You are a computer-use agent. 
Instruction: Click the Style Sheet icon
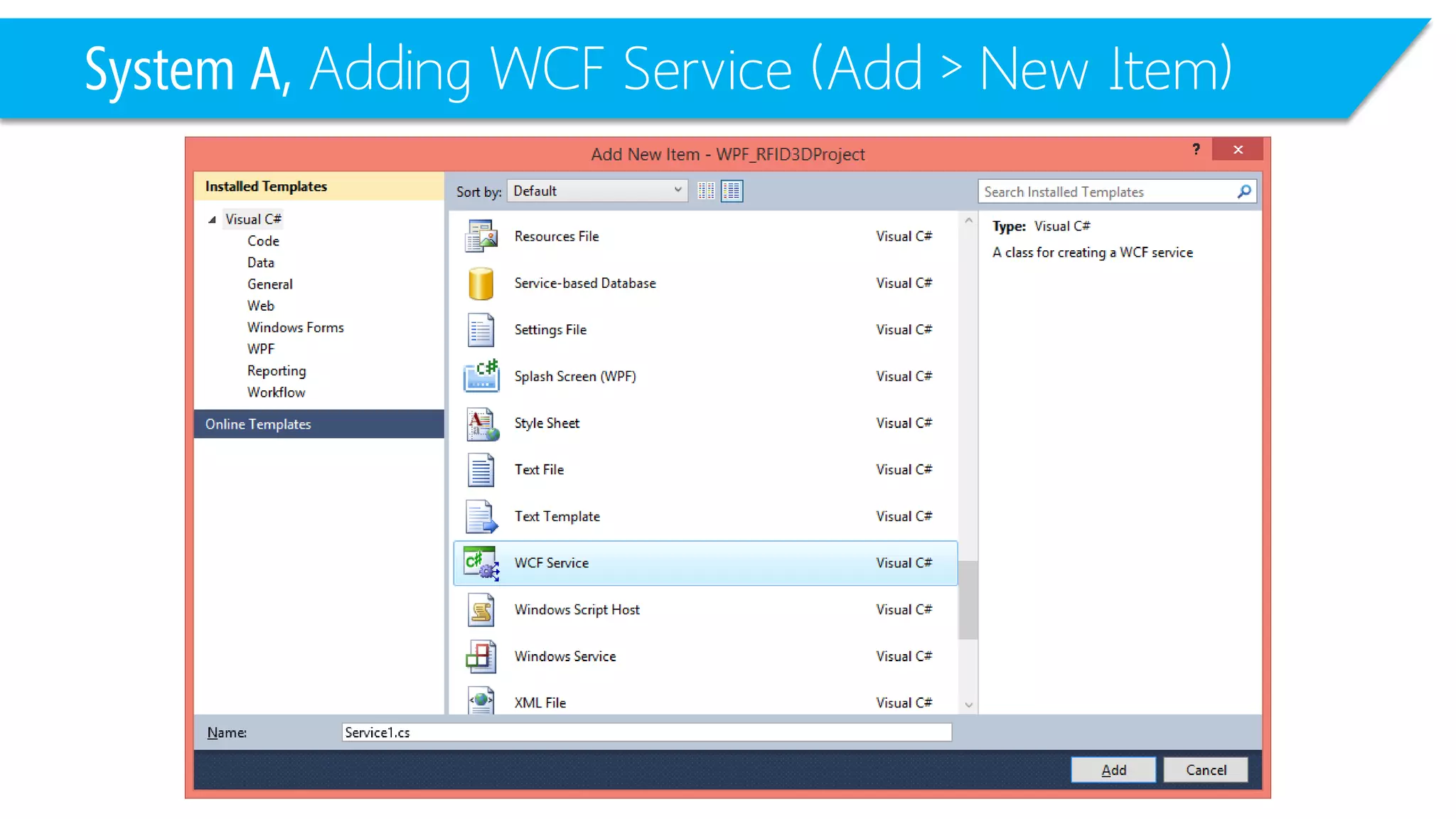482,424
